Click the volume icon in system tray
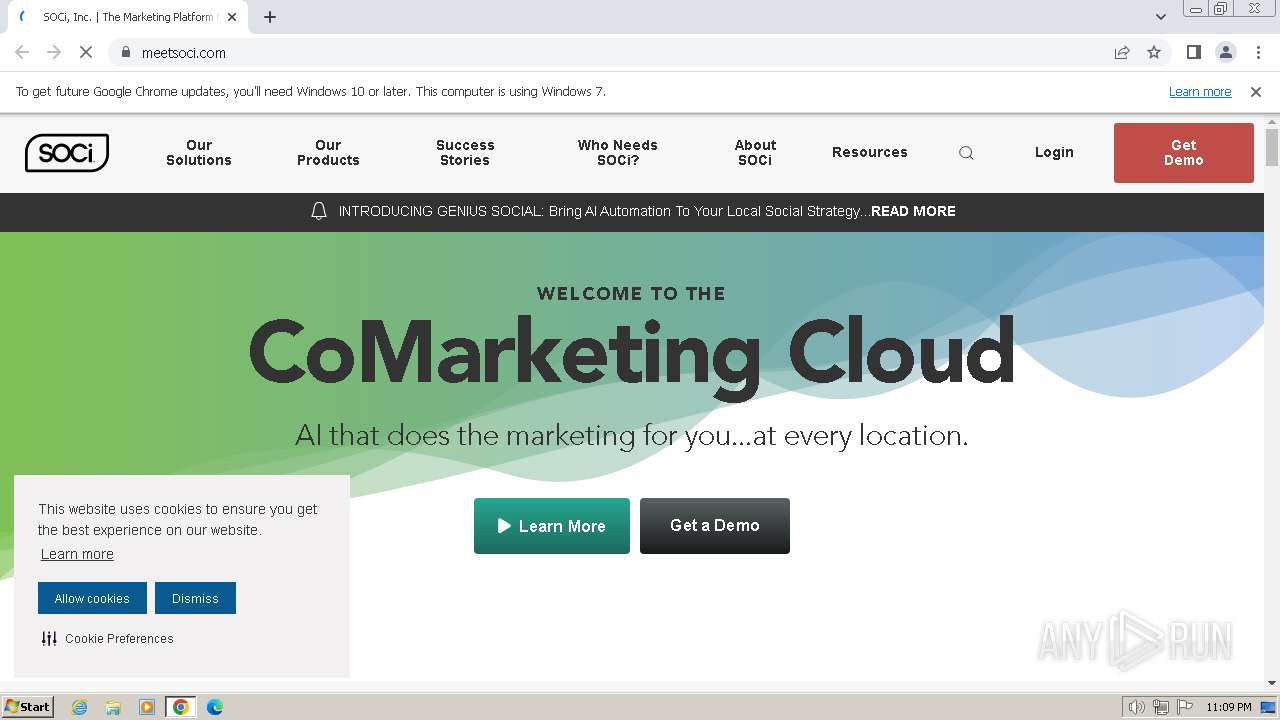1280x720 pixels. click(x=1136, y=707)
